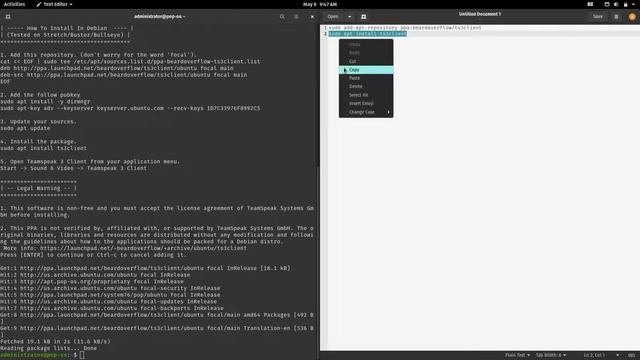Click 'sudo apt install -y dirmngr' terminal line
This screenshot has width=640, height=360.
45,102
